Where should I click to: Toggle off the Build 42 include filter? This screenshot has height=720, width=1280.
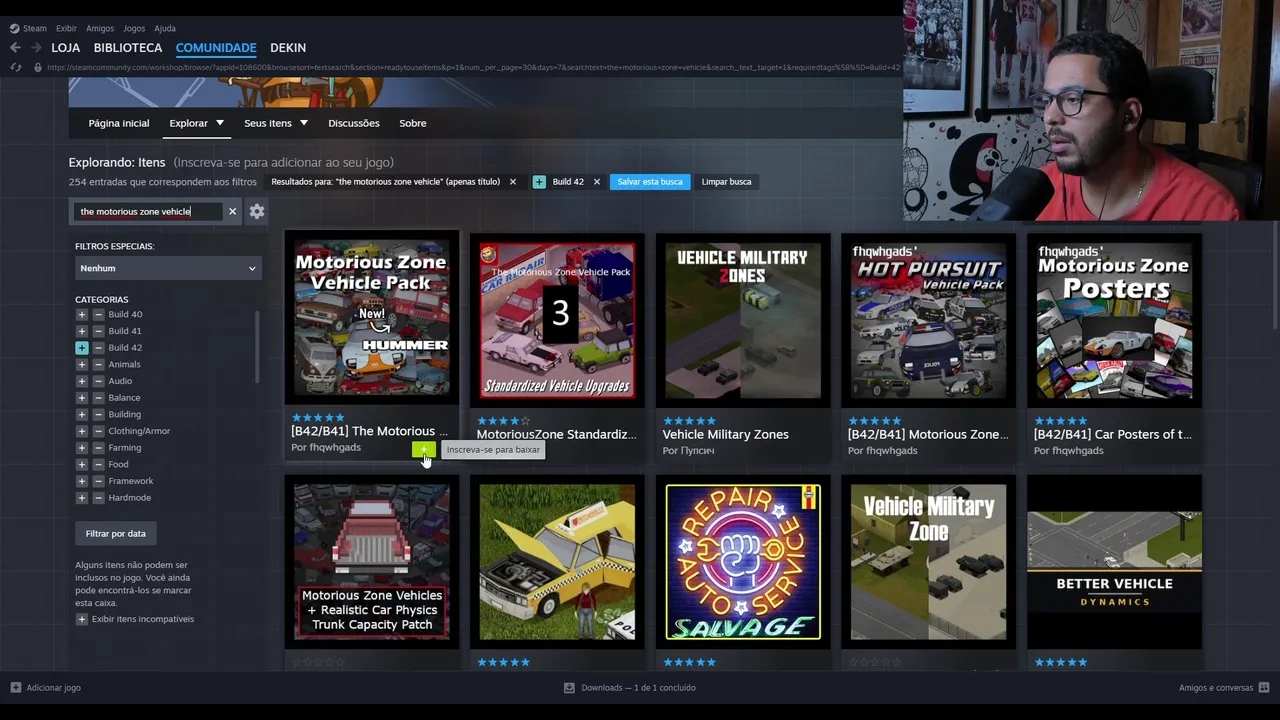pos(82,348)
